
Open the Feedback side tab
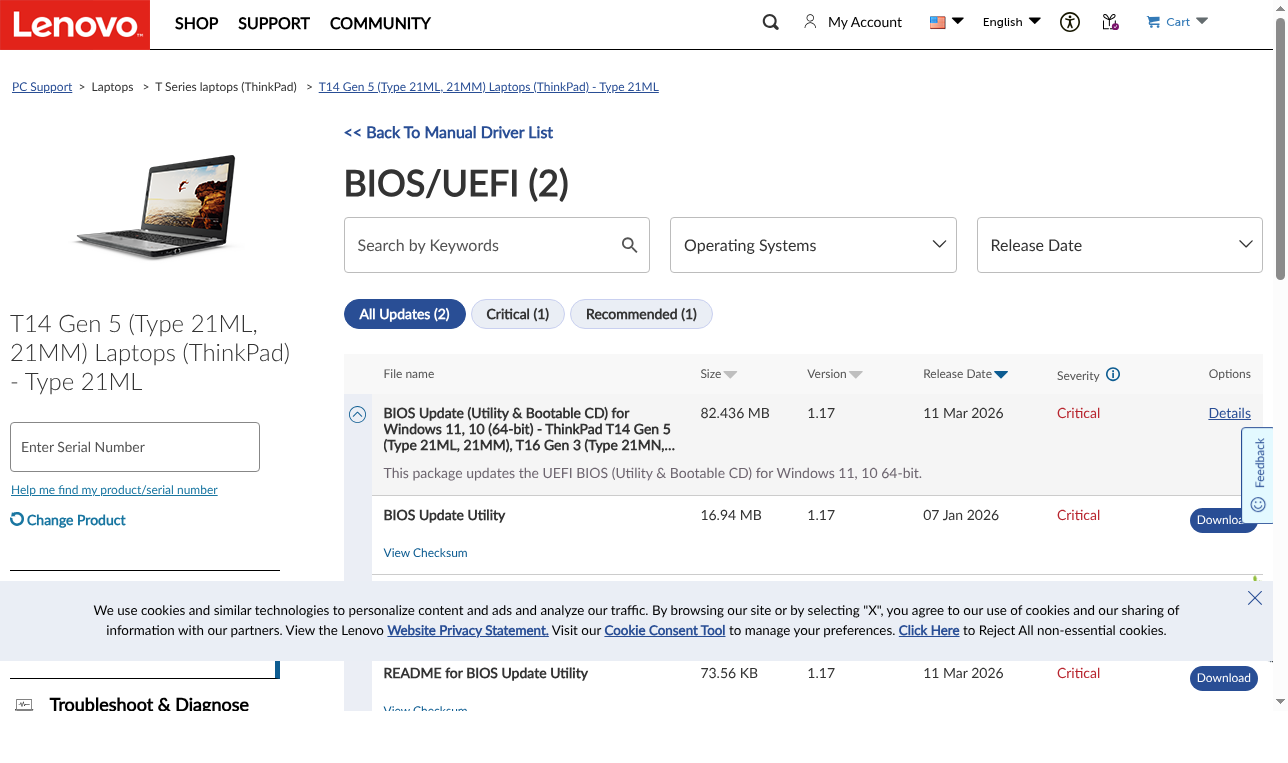pyautogui.click(x=1258, y=475)
